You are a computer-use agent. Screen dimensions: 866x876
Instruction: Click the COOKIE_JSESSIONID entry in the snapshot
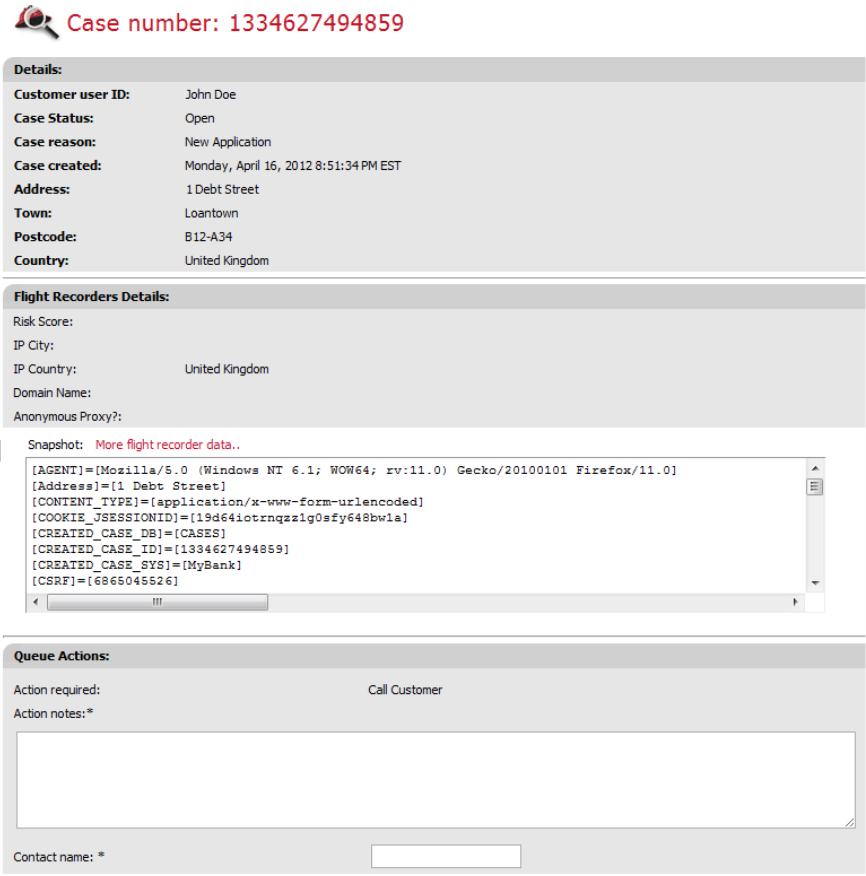click(220, 518)
